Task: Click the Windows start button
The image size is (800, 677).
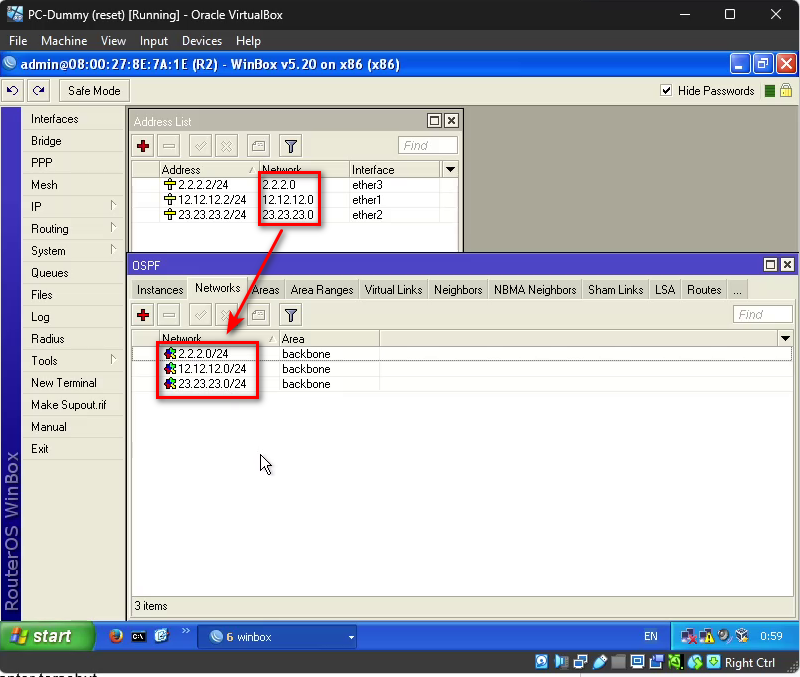Action: pyautogui.click(x=48, y=636)
